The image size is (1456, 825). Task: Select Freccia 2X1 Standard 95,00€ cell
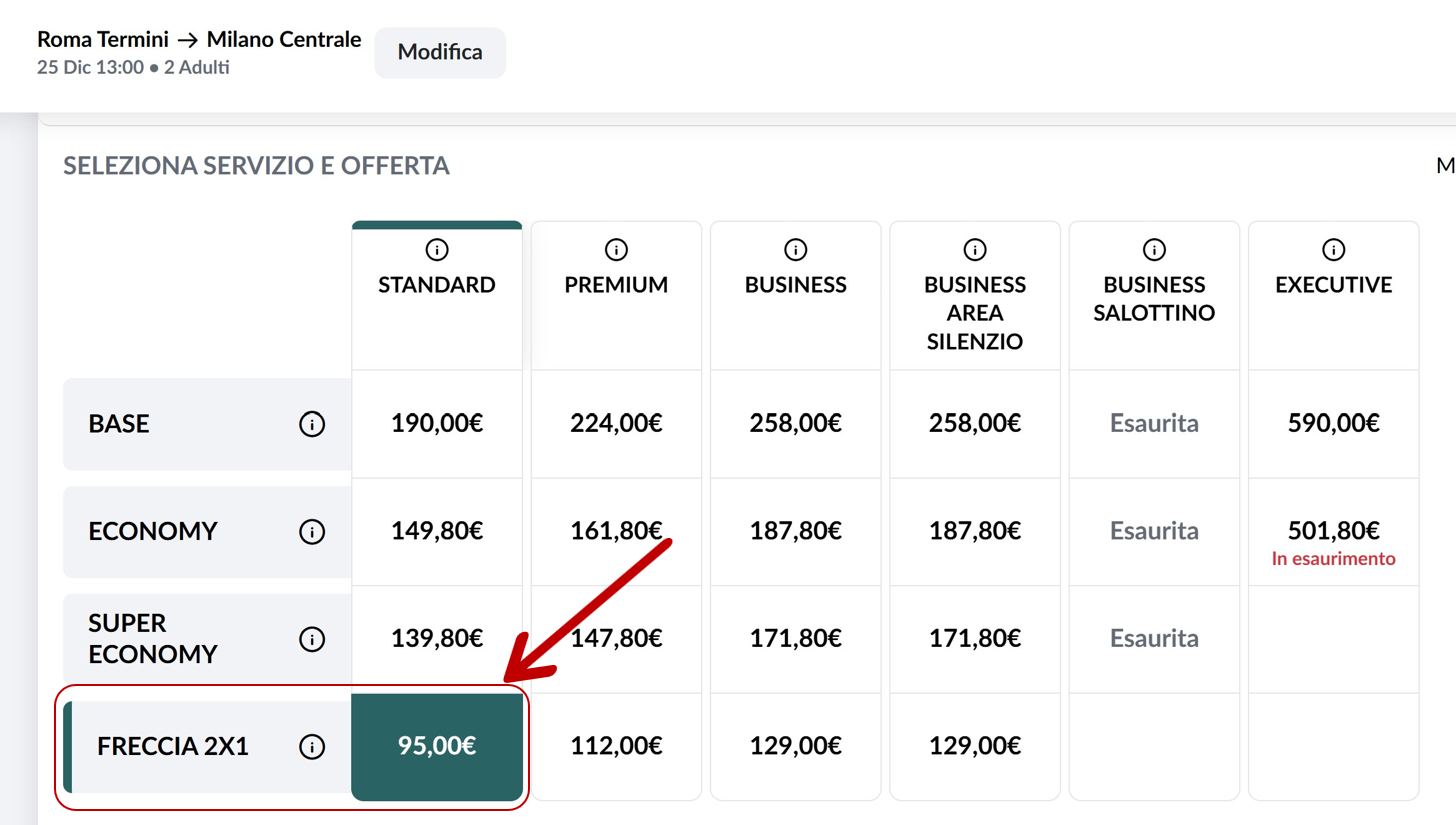point(437,746)
